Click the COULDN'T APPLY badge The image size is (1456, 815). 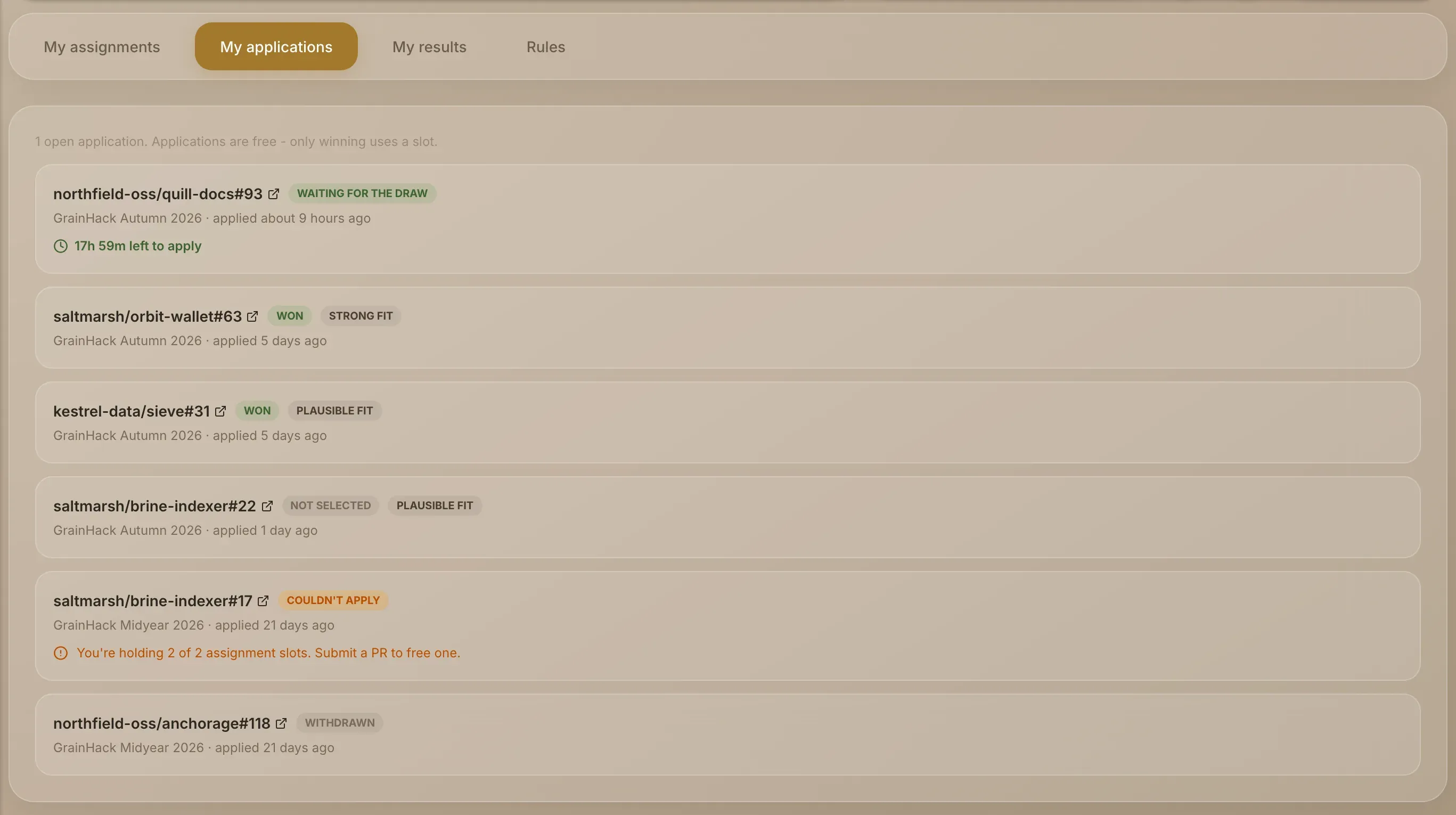tap(333, 600)
